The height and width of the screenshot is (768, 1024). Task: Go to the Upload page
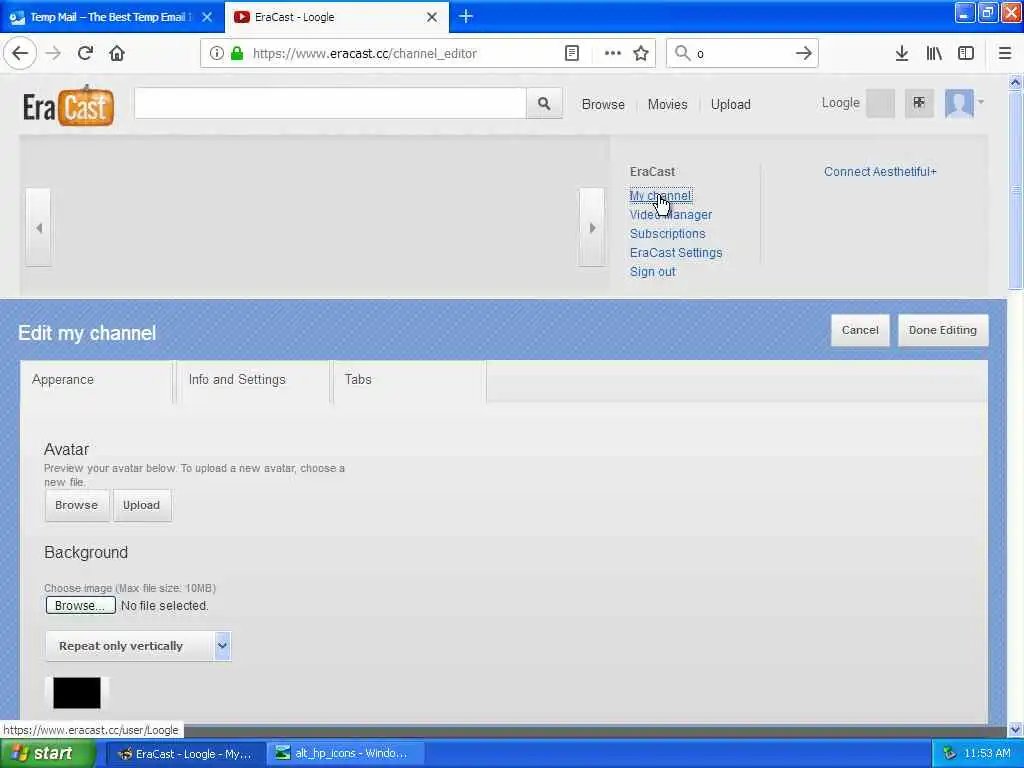click(731, 104)
